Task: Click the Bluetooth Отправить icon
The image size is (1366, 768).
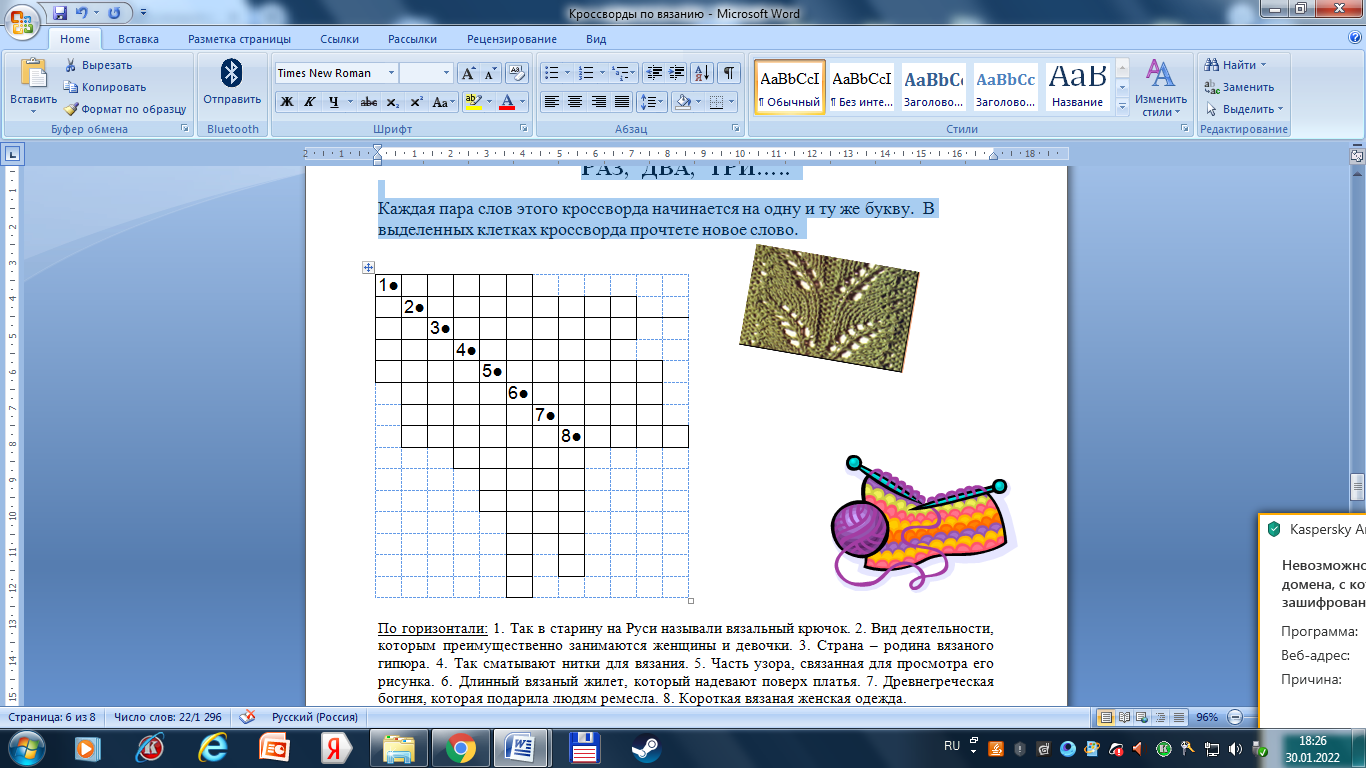Action: point(232,75)
